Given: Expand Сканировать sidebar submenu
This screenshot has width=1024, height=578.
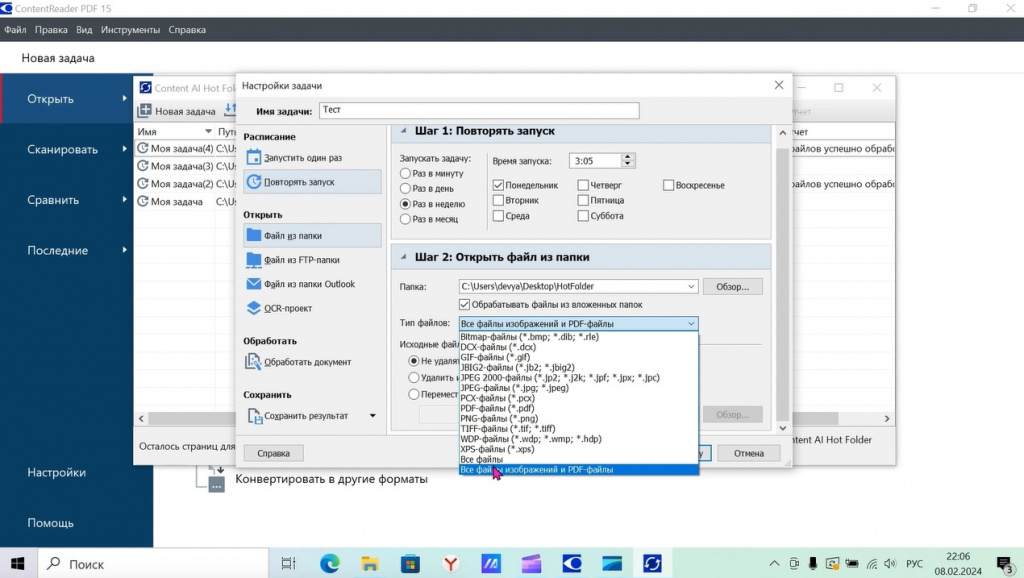Looking at the screenshot, I should (x=124, y=149).
